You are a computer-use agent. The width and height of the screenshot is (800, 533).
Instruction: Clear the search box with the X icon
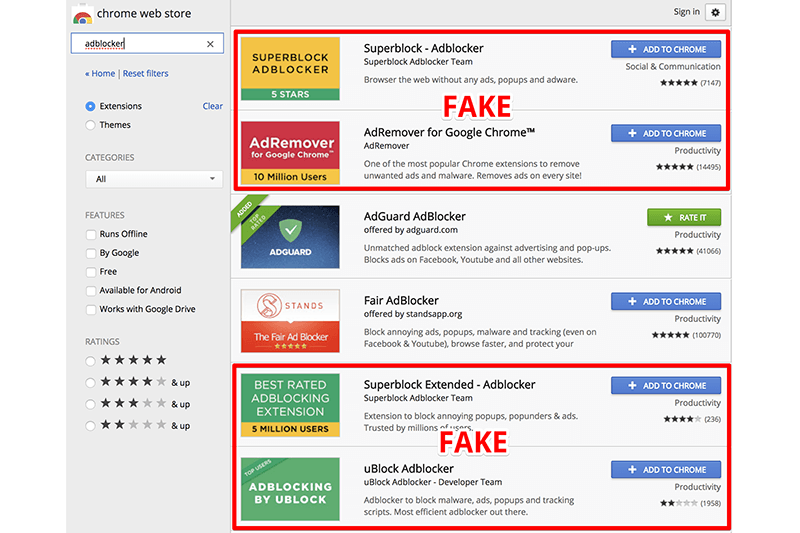click(x=210, y=44)
